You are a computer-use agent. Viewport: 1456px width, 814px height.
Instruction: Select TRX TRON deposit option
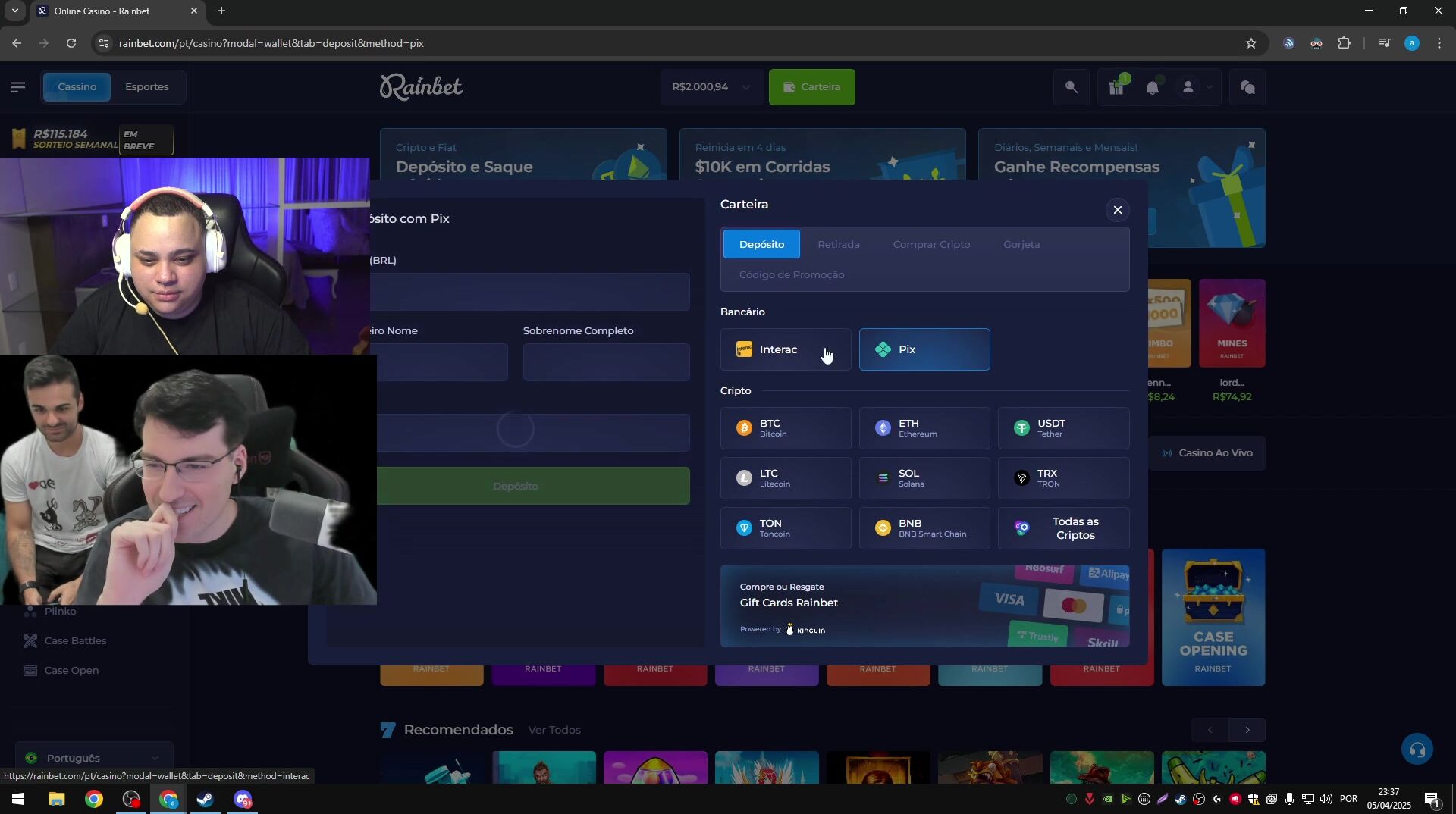(1063, 478)
